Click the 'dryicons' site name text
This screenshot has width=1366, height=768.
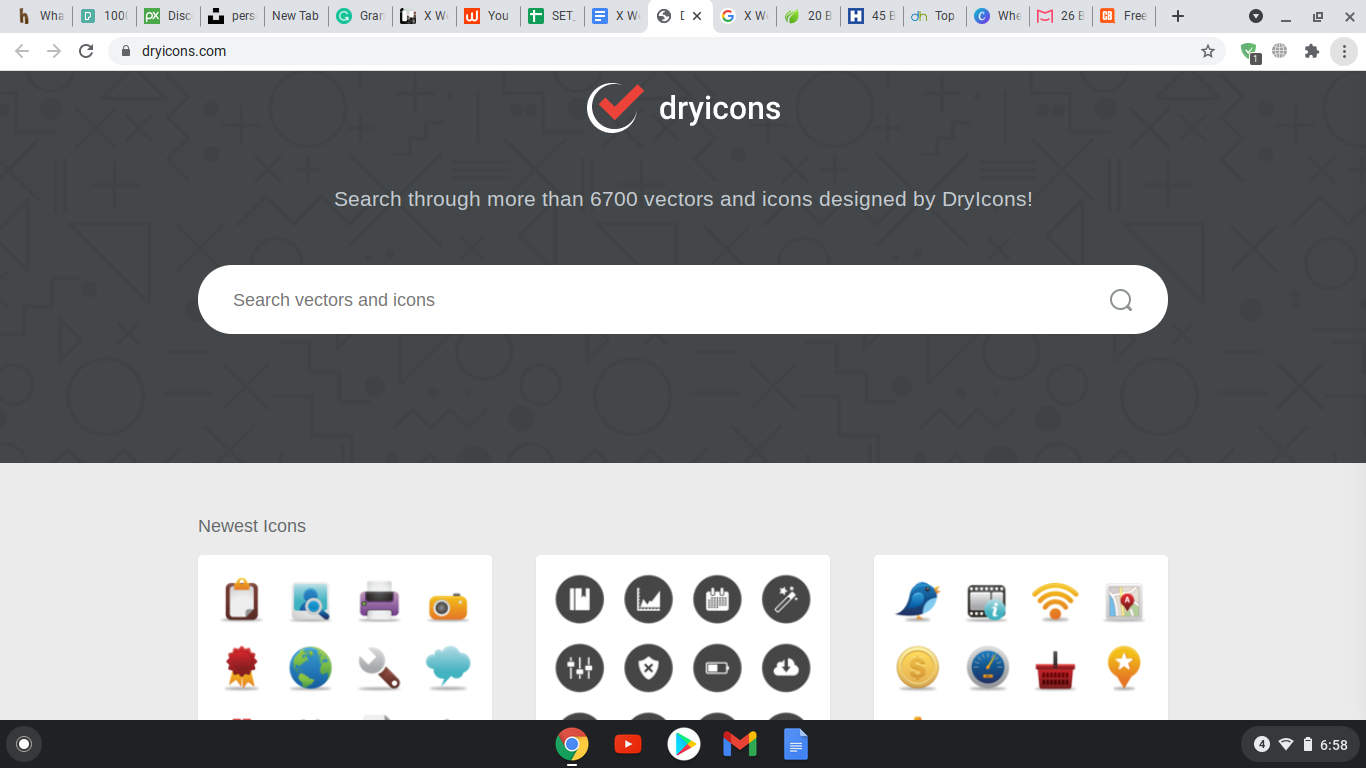coord(720,108)
